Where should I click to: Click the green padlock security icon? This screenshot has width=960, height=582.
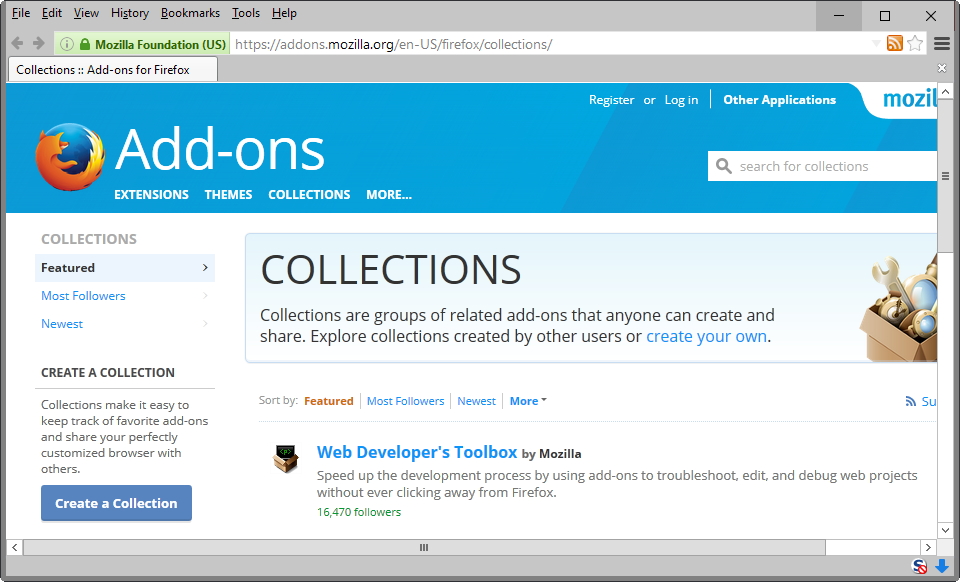point(85,44)
